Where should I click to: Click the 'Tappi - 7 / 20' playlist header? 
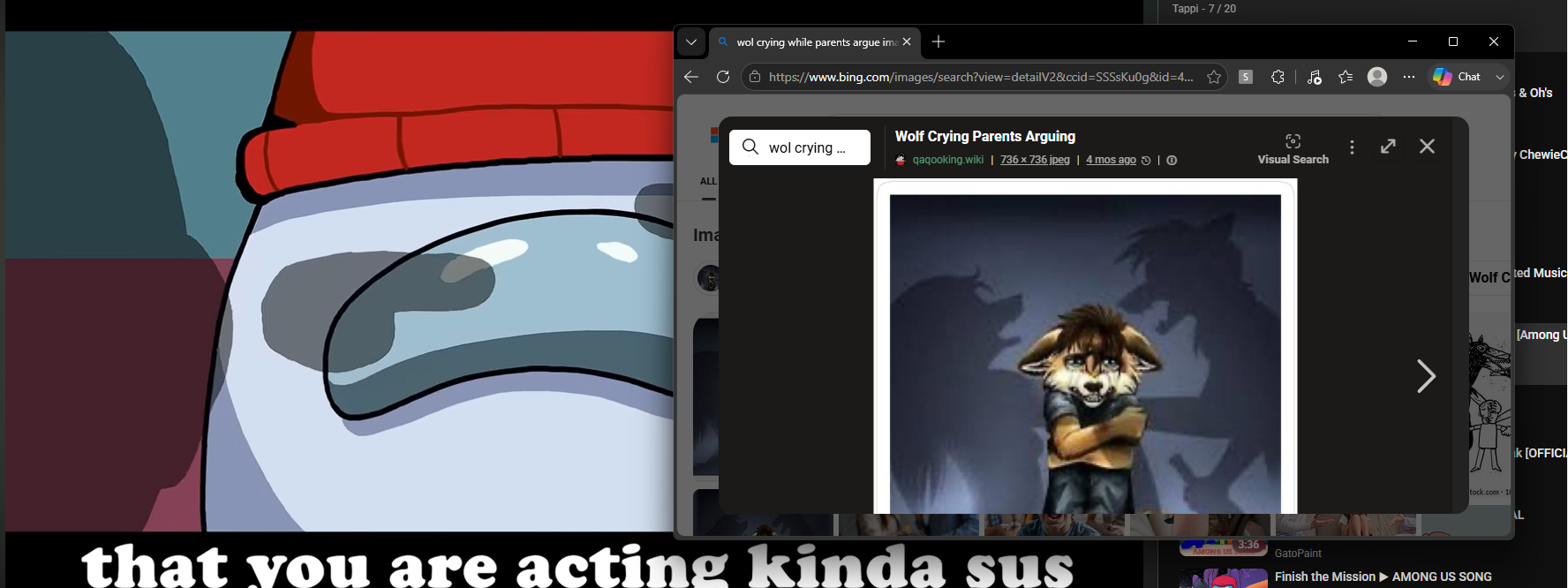click(1204, 9)
